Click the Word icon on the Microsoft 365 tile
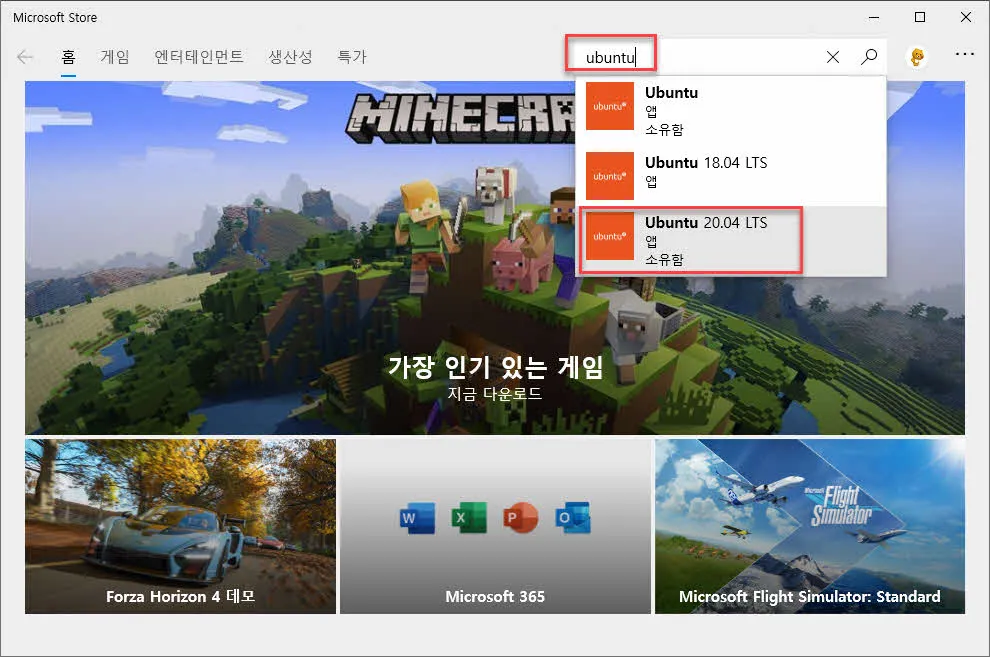990x657 pixels. click(417, 518)
